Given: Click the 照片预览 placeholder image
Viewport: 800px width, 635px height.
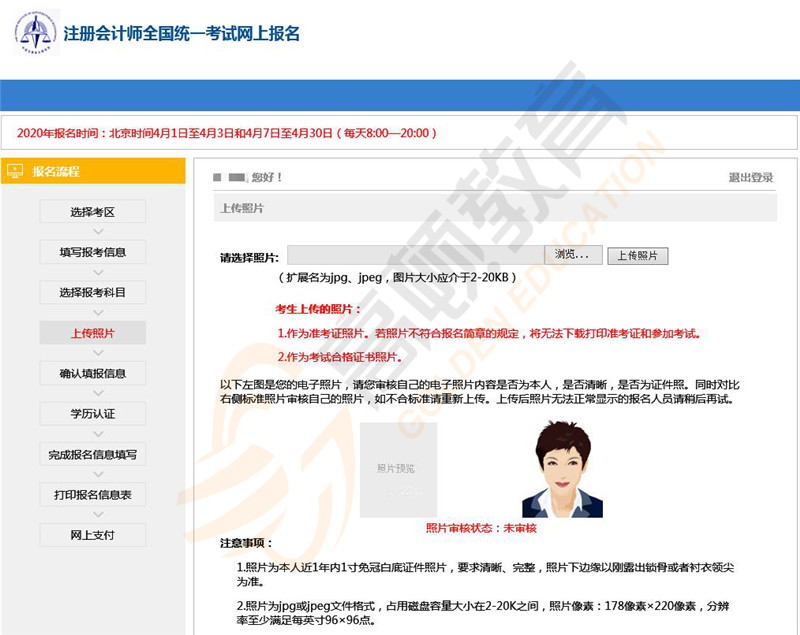Looking at the screenshot, I should point(398,469).
